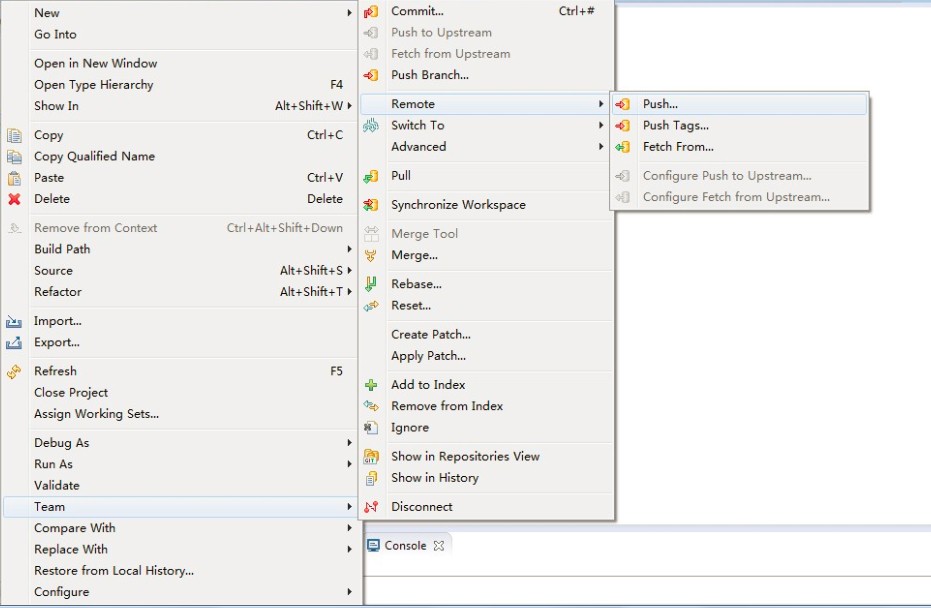Image resolution: width=931 pixels, height=608 pixels.
Task: Click the Fetch From icon
Action: click(x=622, y=147)
